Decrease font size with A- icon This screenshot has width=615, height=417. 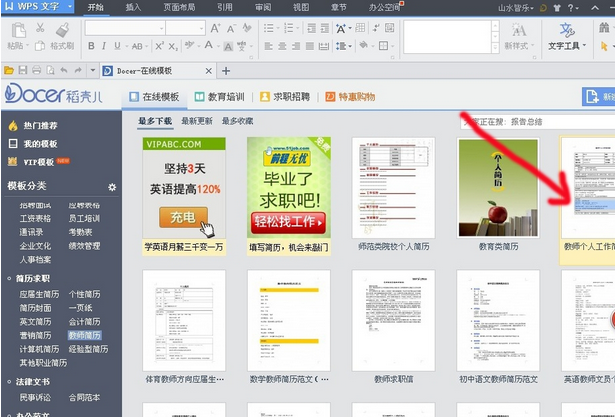[x=231, y=28]
